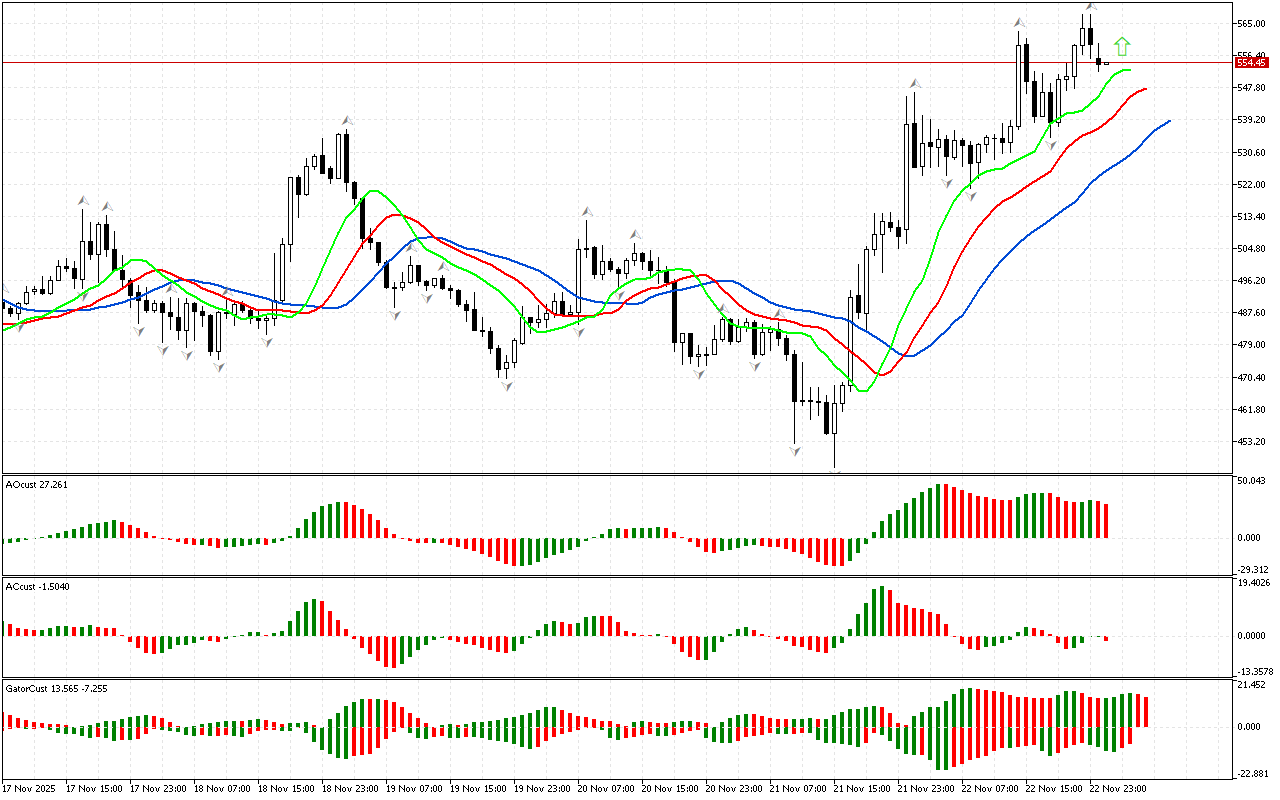The image size is (1280, 800).
Task: Click the down fractal near the 453.20 level
Action: [795, 451]
